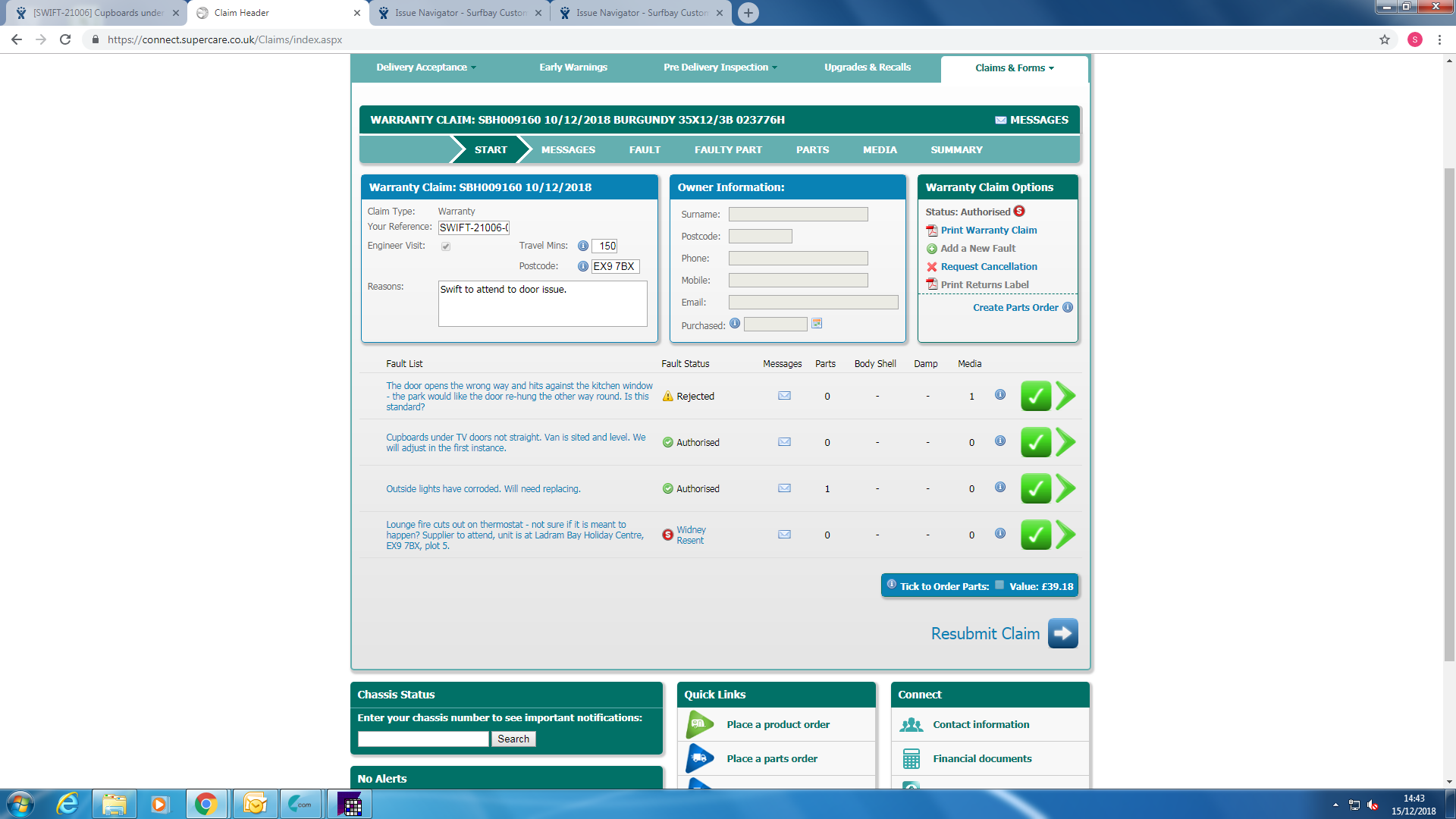
Task: Click info icon next to Travel Mins
Action: click(x=582, y=246)
